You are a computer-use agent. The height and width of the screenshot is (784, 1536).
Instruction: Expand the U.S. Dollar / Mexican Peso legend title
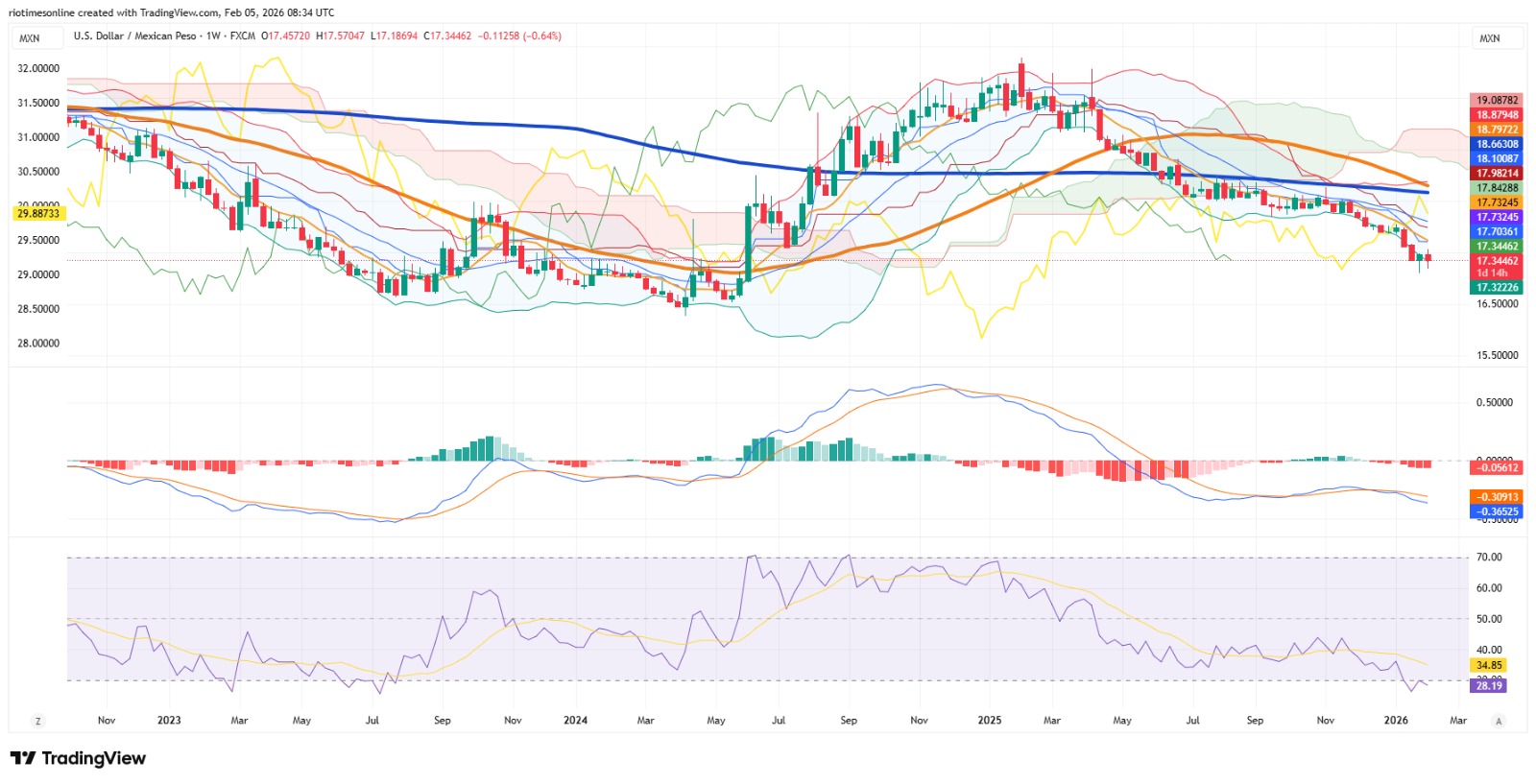[134, 36]
